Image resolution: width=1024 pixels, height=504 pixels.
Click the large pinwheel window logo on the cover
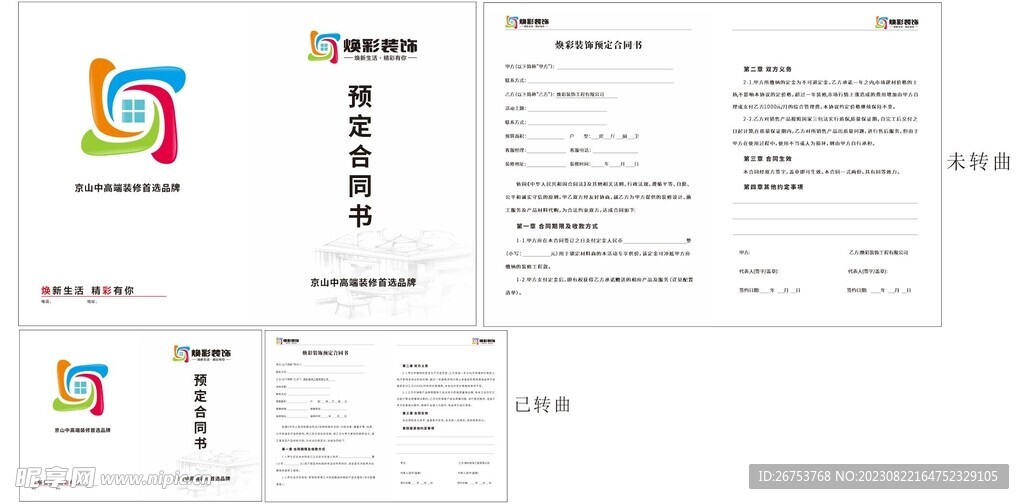coord(133,110)
